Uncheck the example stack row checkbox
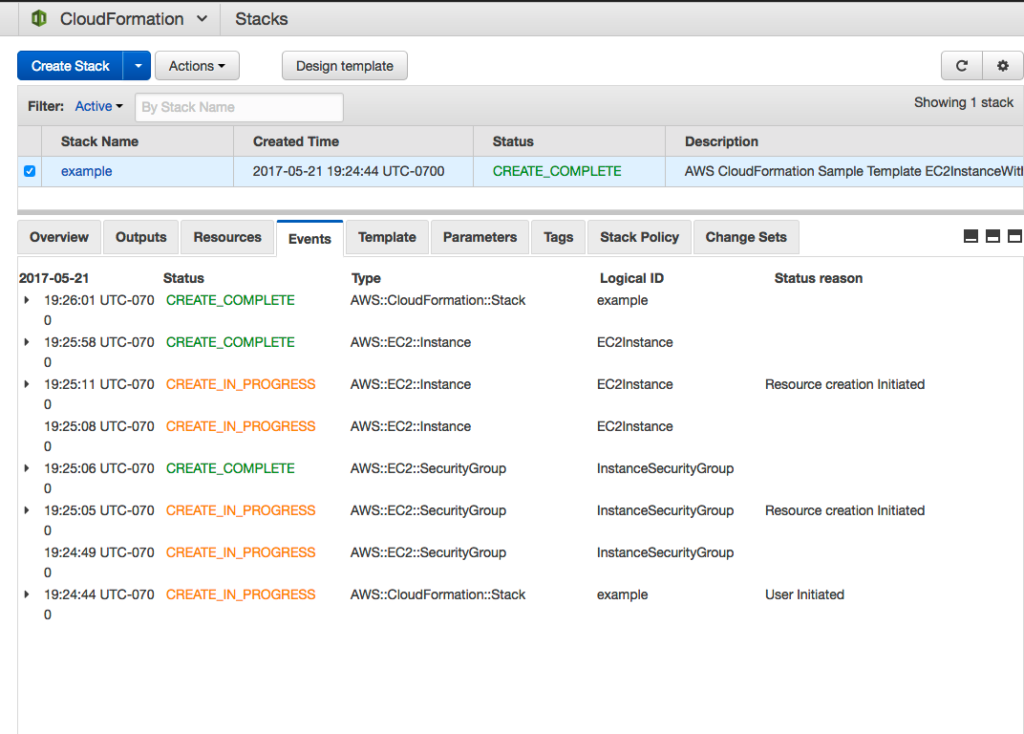 (x=29, y=170)
